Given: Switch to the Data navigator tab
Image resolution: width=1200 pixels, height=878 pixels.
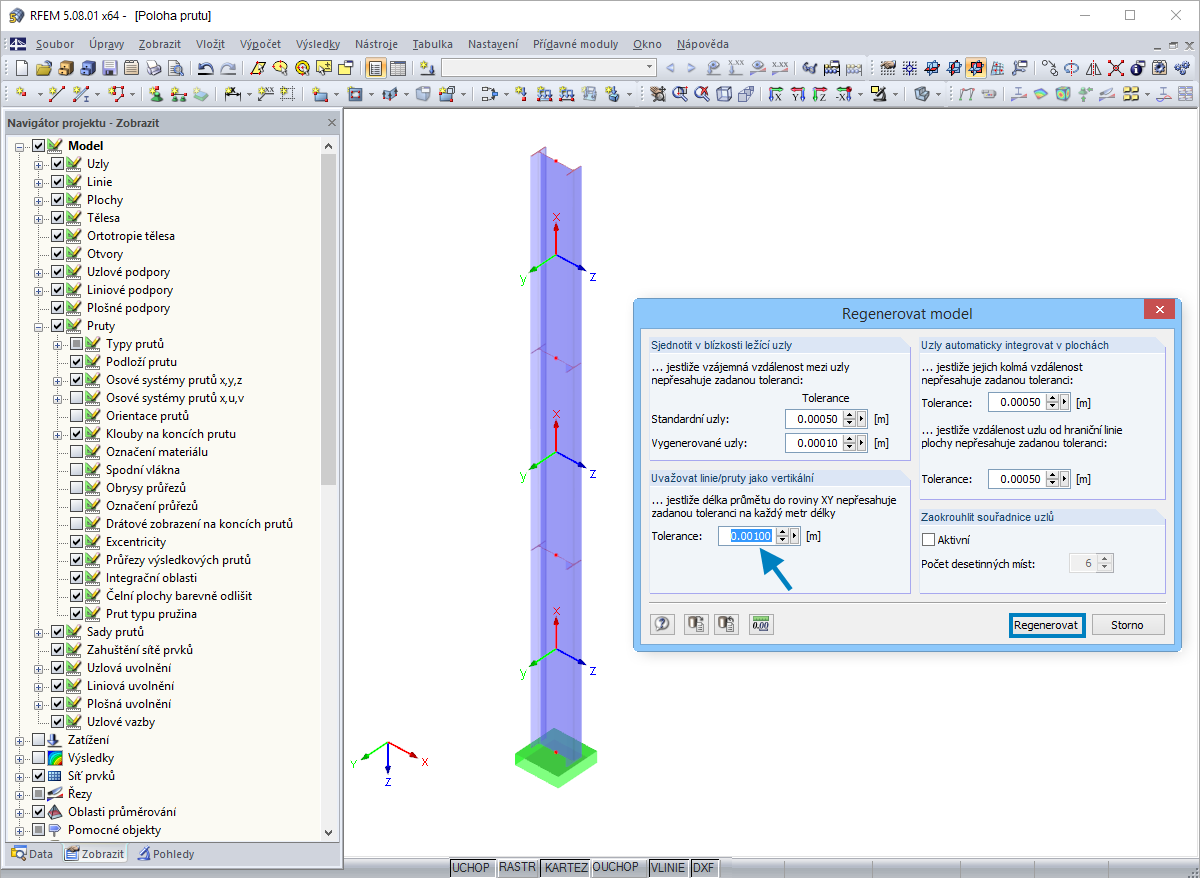Looking at the screenshot, I should click(32, 854).
